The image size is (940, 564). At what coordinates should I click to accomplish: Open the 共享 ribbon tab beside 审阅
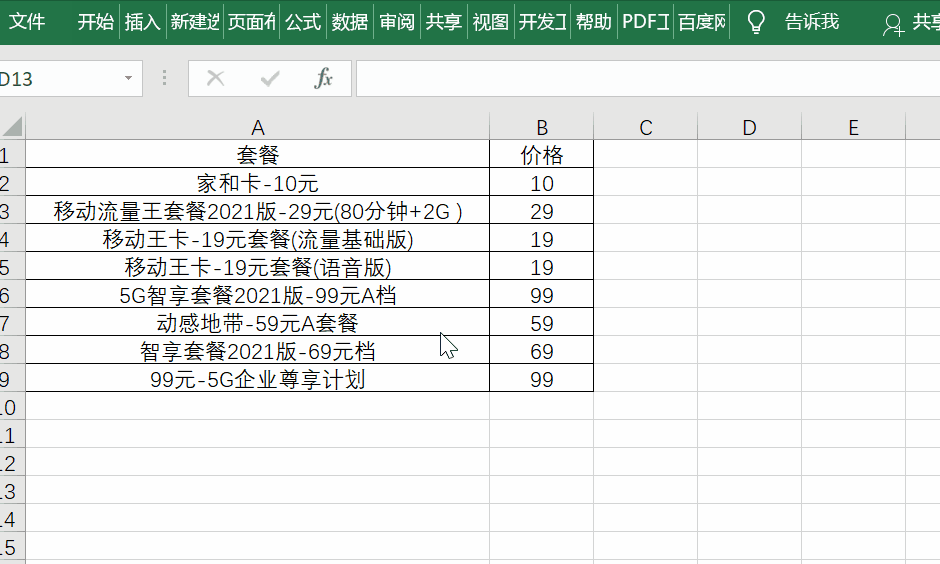pyautogui.click(x=444, y=22)
